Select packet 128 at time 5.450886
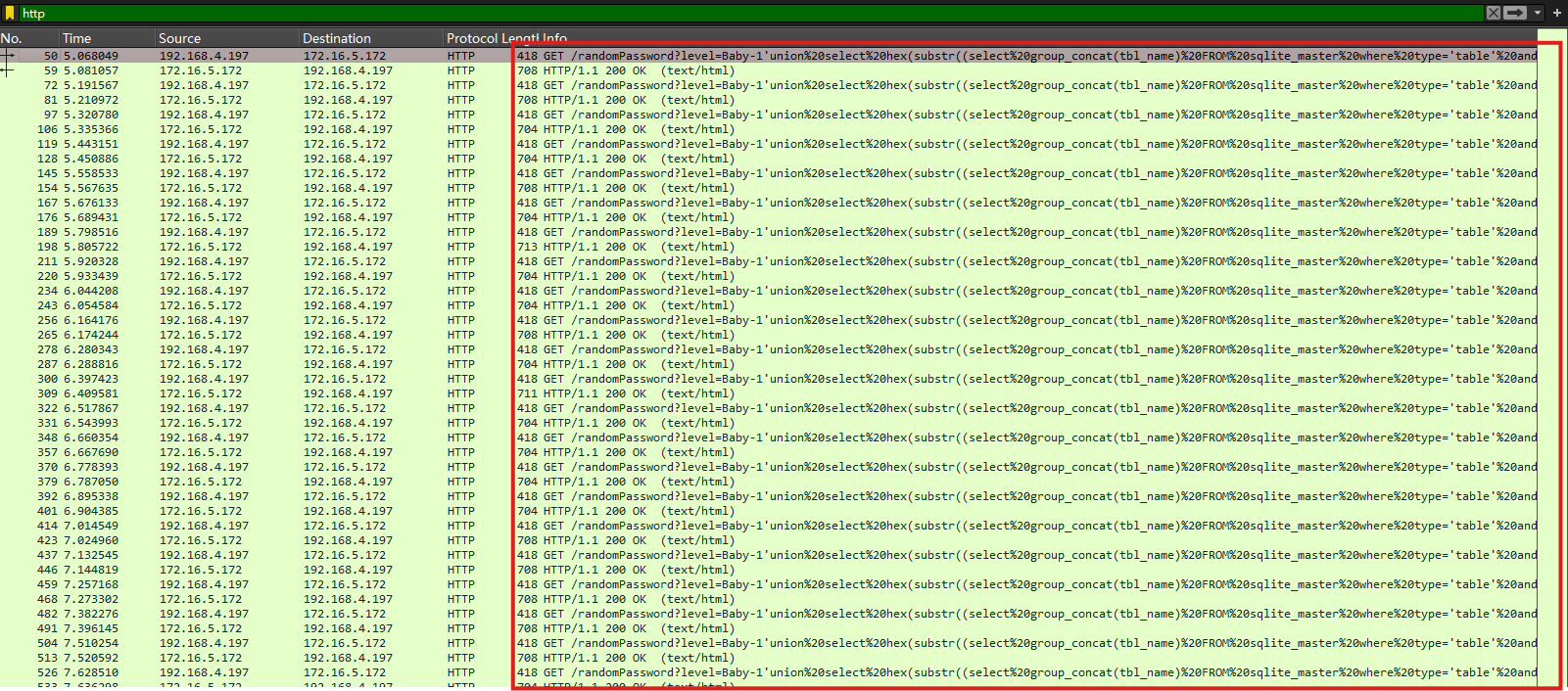Screen dimensions: 1568x691 click(769, 159)
